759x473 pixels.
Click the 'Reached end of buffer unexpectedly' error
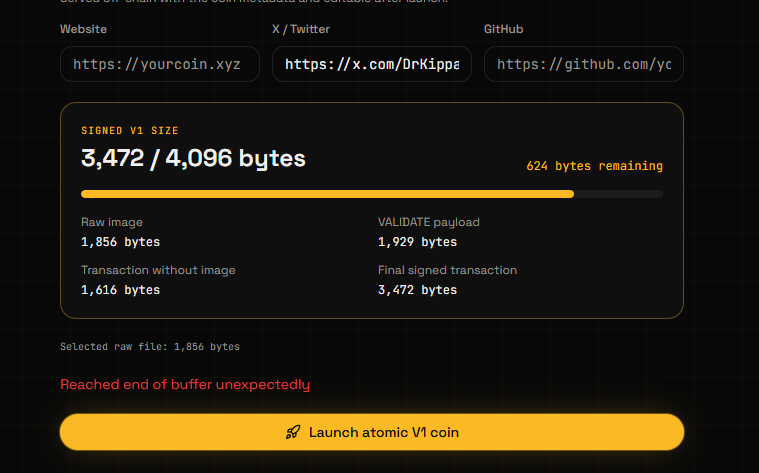point(185,384)
